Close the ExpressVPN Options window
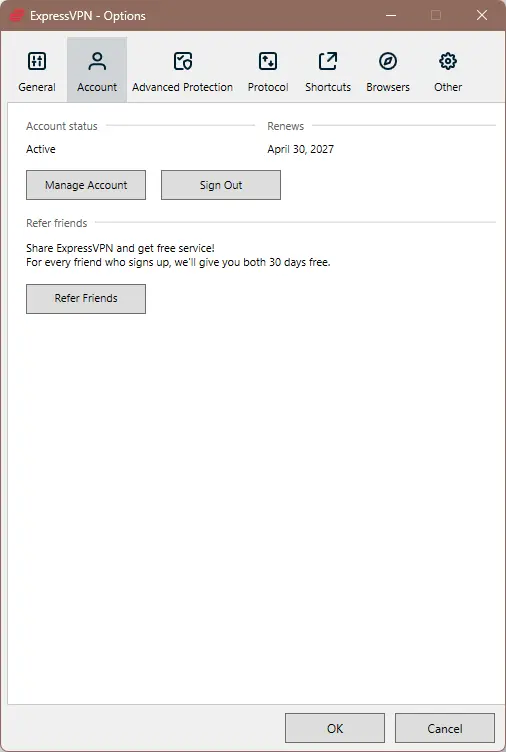Screen dimensions: 506x752 click(482, 15)
